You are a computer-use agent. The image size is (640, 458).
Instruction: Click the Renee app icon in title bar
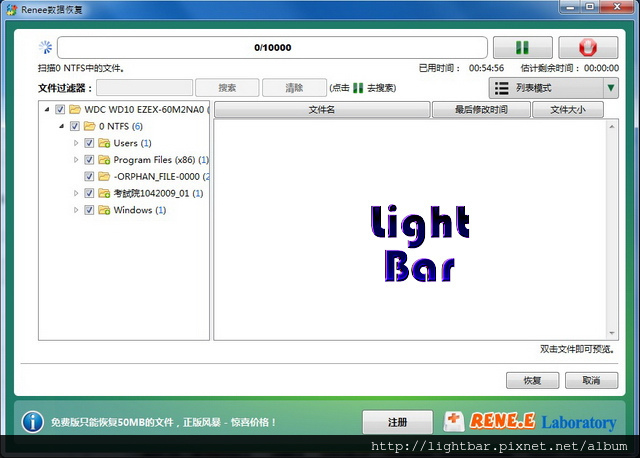[x=11, y=10]
